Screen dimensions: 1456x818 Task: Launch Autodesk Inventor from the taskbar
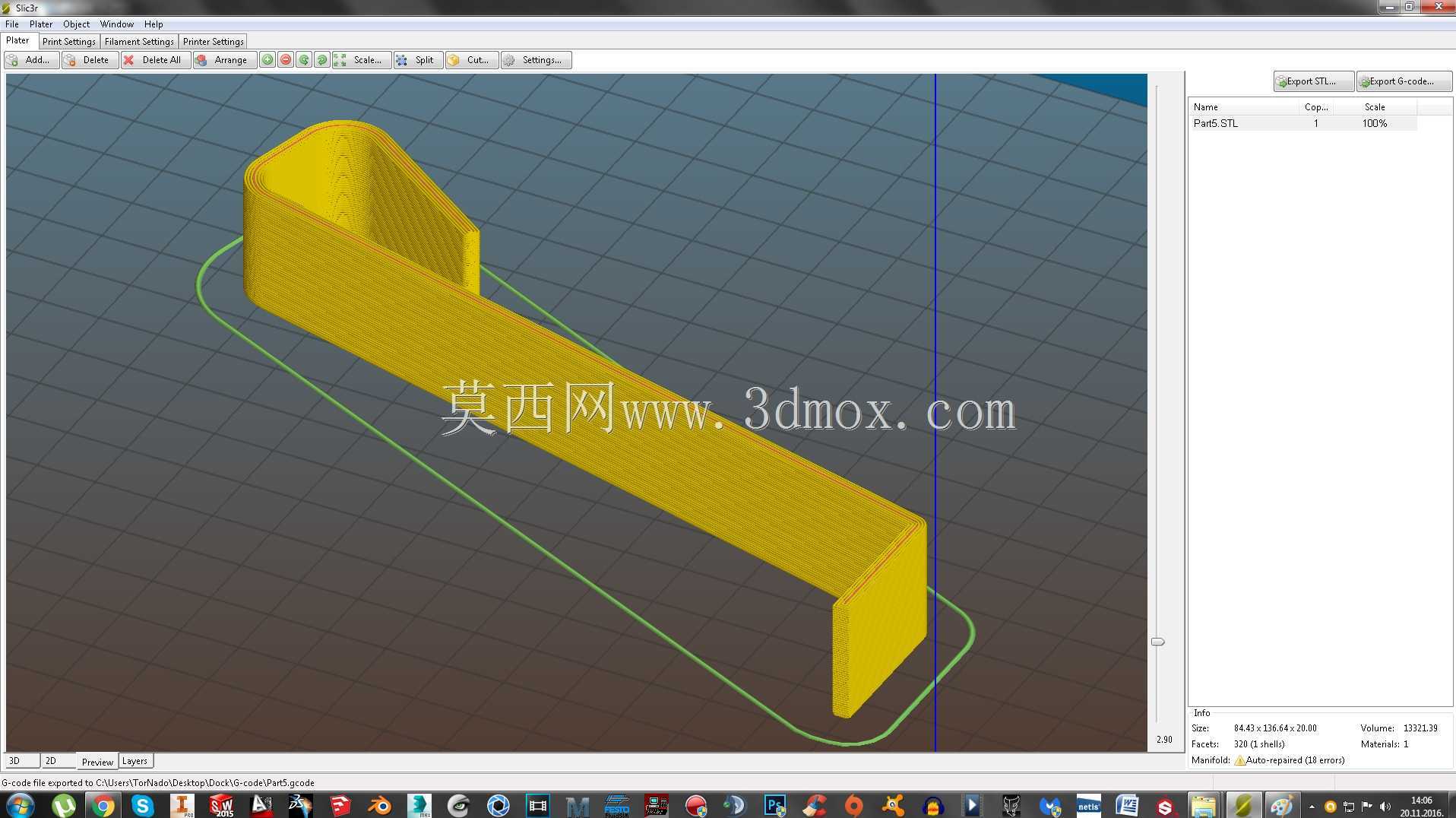[182, 806]
